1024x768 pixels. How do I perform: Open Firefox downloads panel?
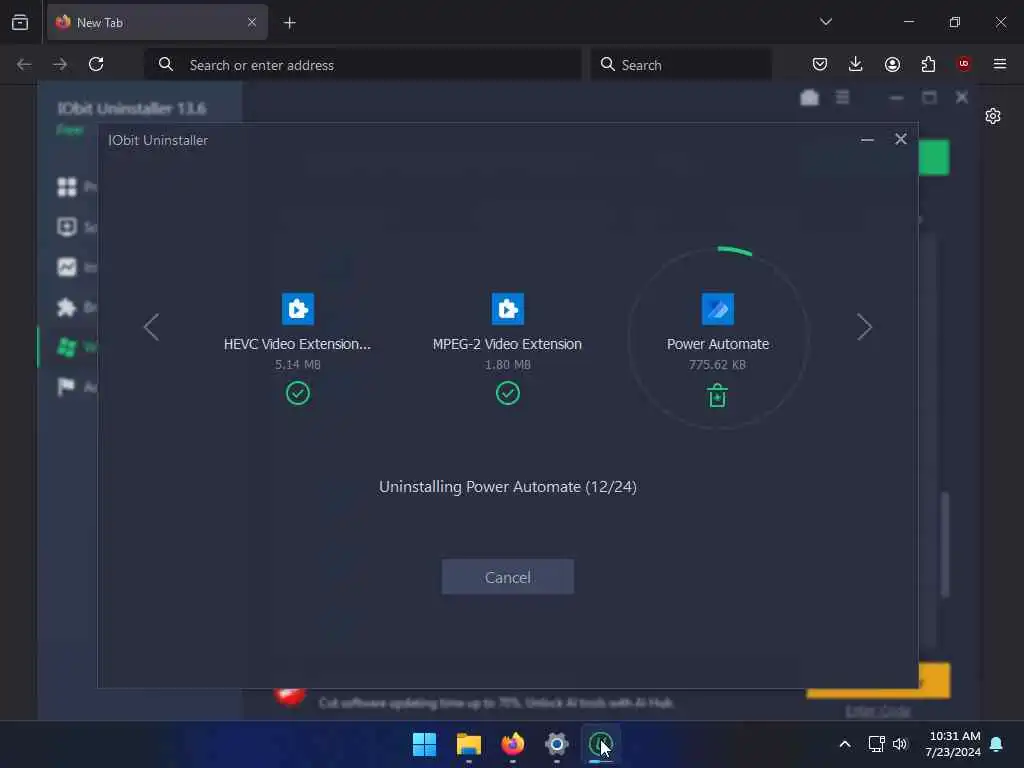[856, 64]
